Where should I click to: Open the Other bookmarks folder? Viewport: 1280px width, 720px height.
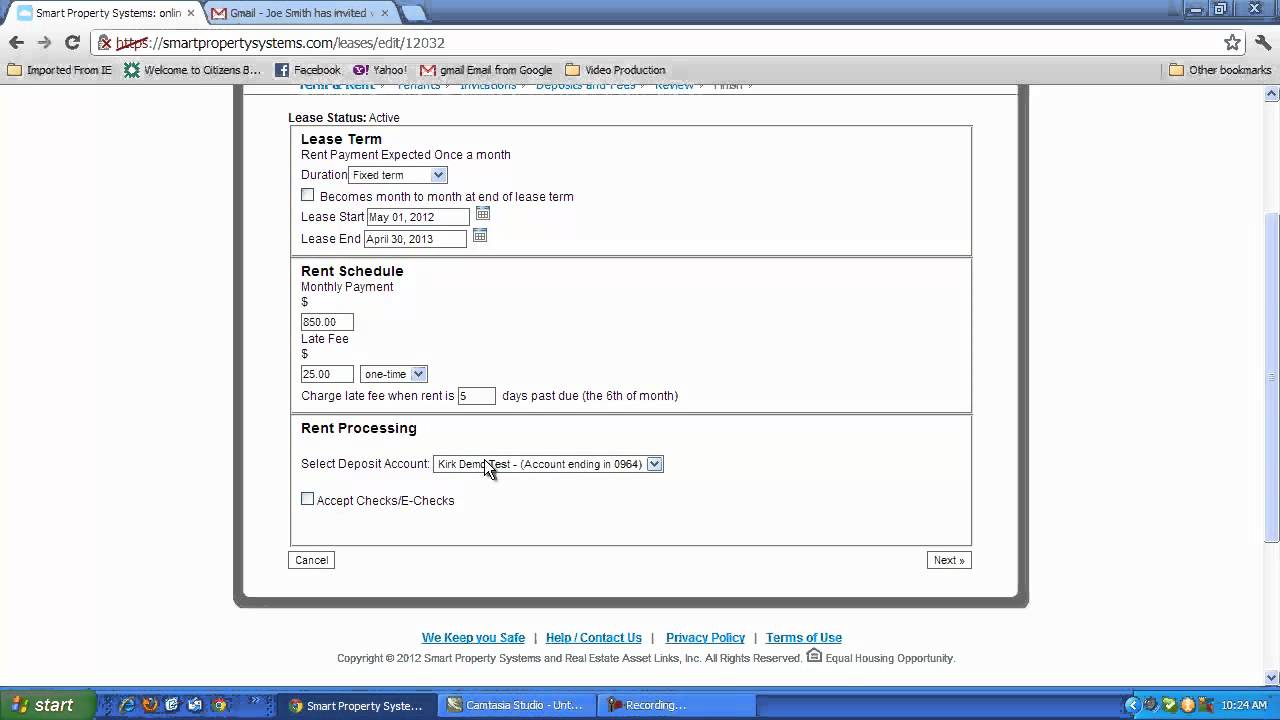point(1220,70)
